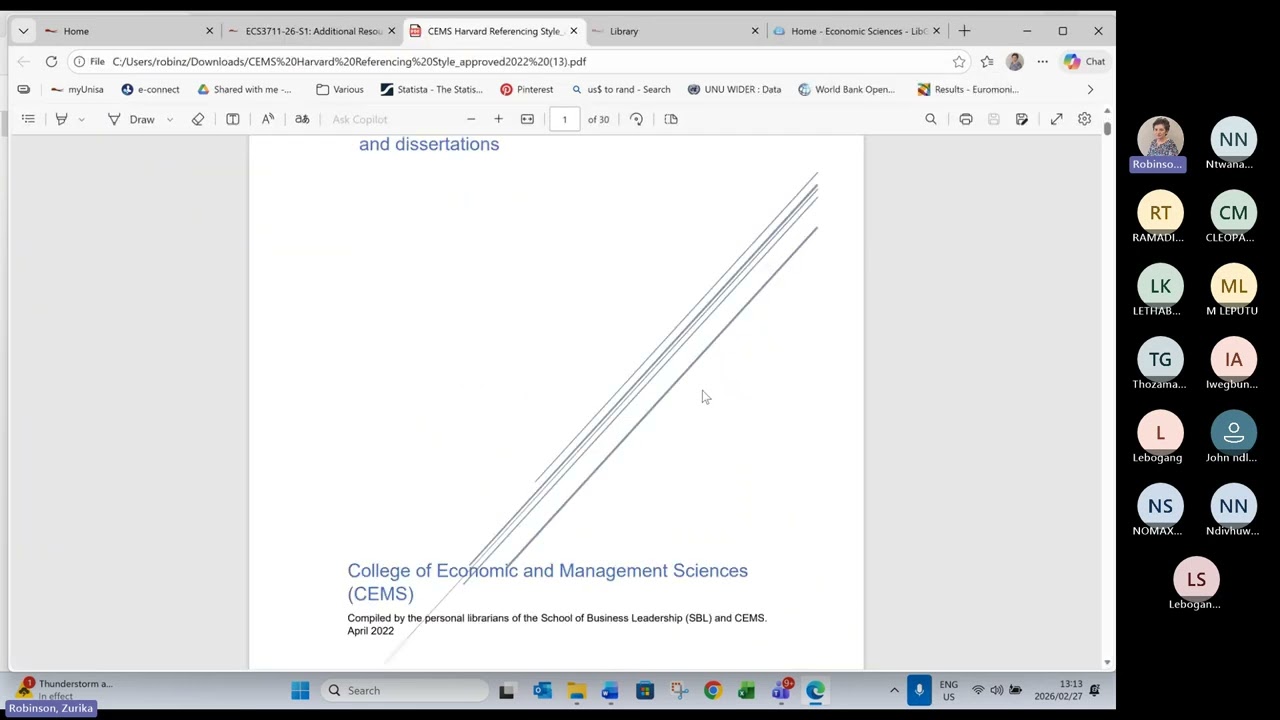Print the PDF document
1280x720 pixels.
point(966,119)
